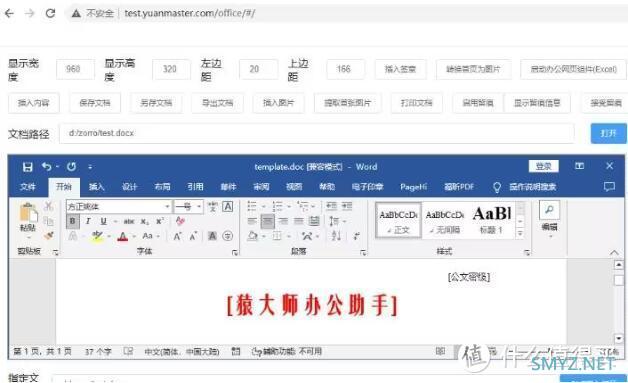Click the Sort A-Z icon

tap(336, 236)
